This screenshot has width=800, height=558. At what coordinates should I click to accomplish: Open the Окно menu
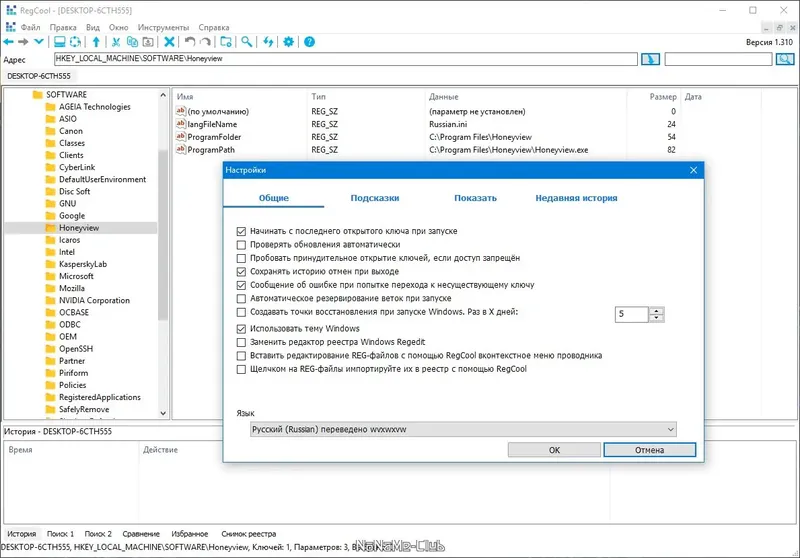click(118, 28)
